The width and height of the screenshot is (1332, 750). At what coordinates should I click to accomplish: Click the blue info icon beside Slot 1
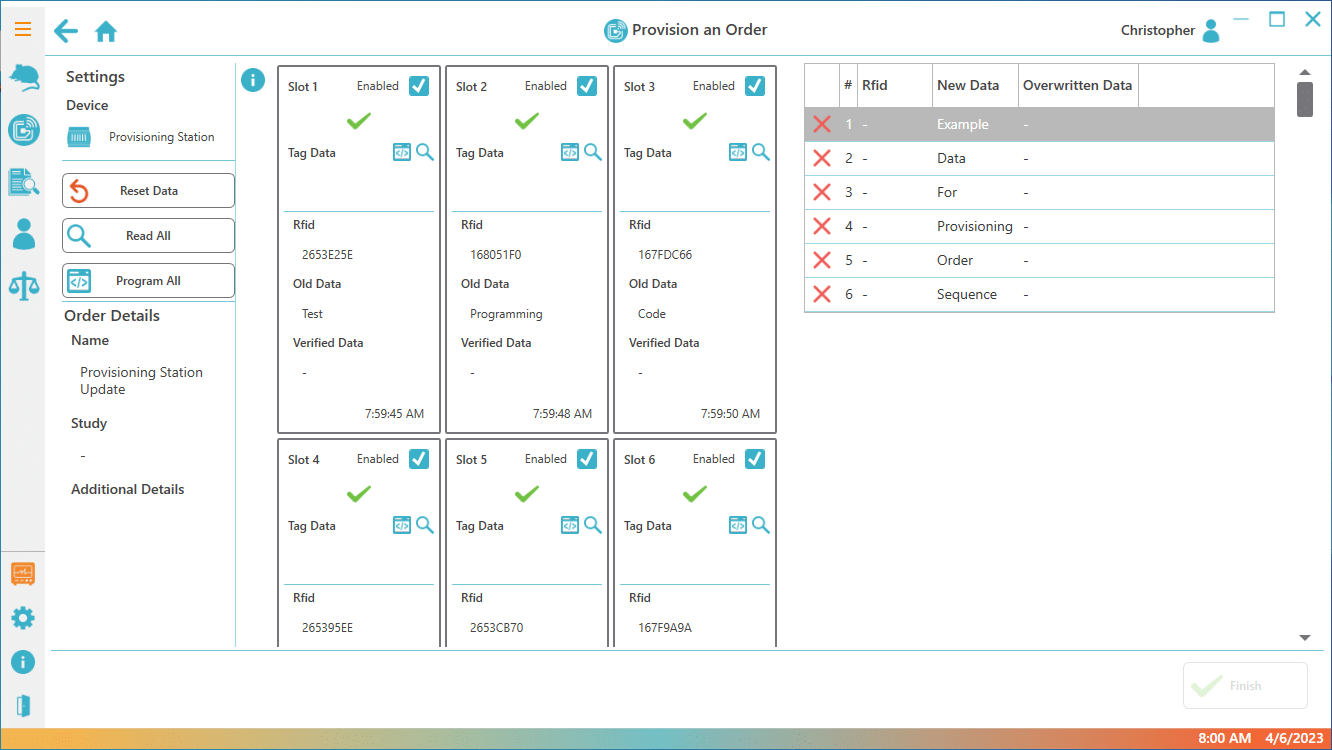(x=253, y=80)
